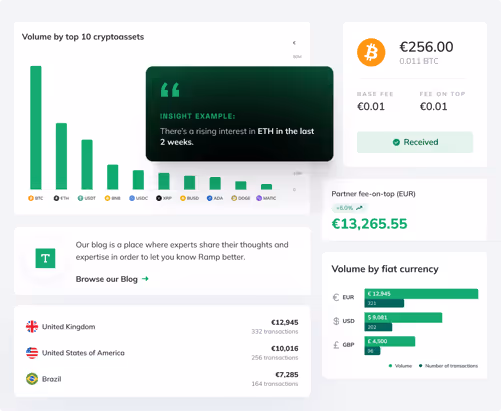Click the EUR volume bar showing € 12,945

click(x=421, y=294)
